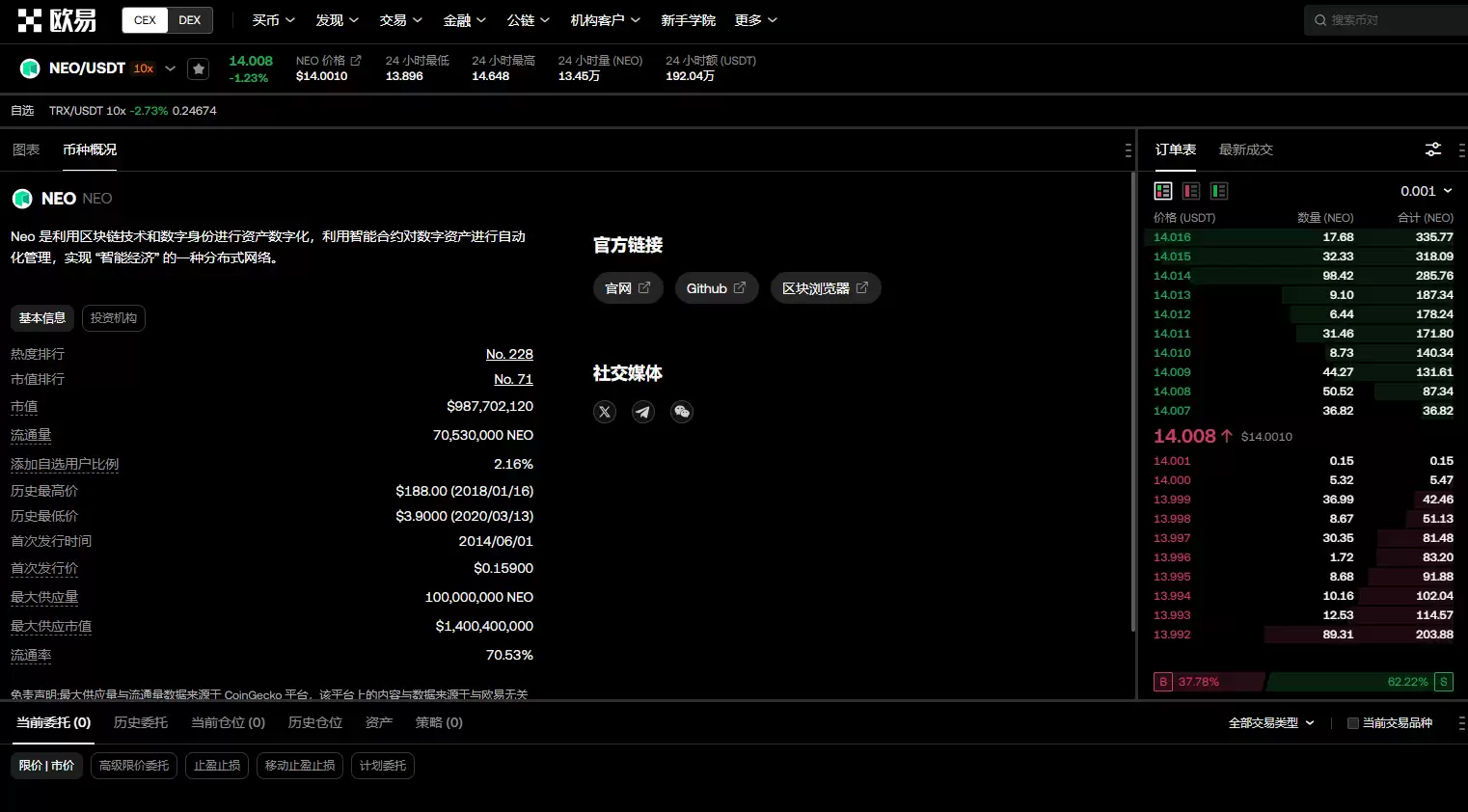Show sell-orders-only order book view
The width and height of the screenshot is (1468, 812).
[x=1191, y=191]
